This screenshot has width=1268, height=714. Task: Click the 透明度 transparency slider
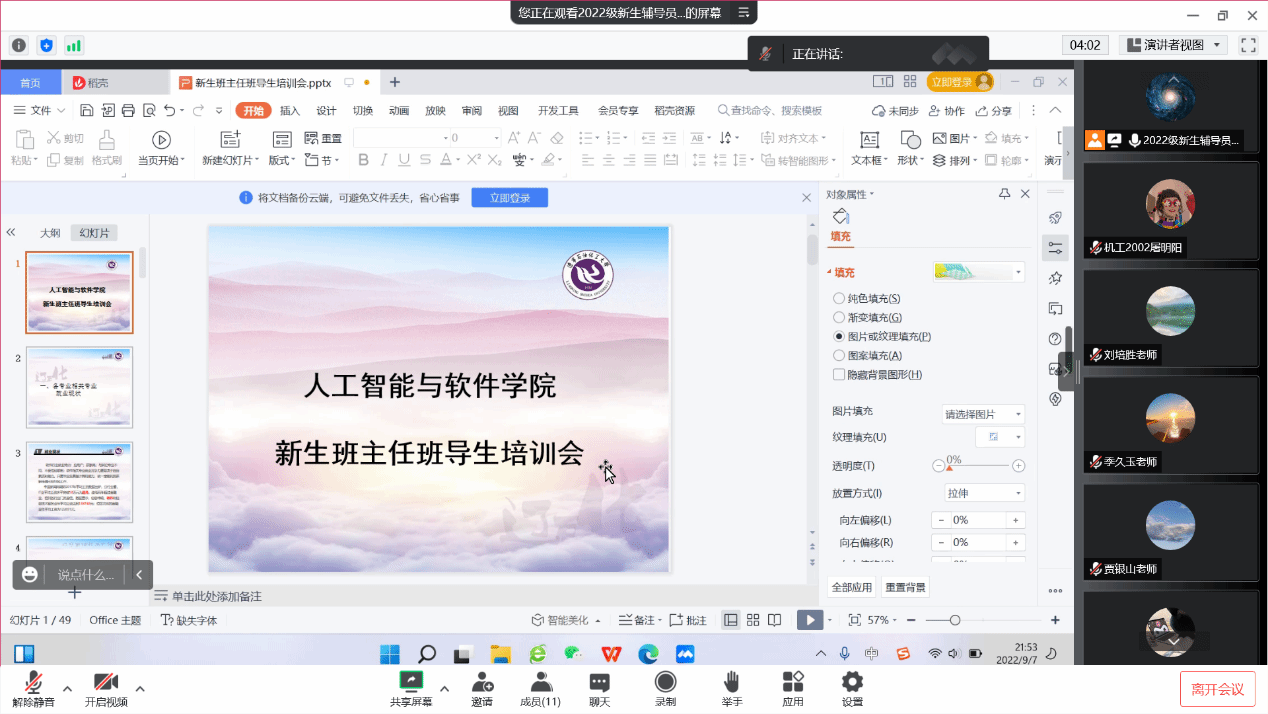coord(978,466)
